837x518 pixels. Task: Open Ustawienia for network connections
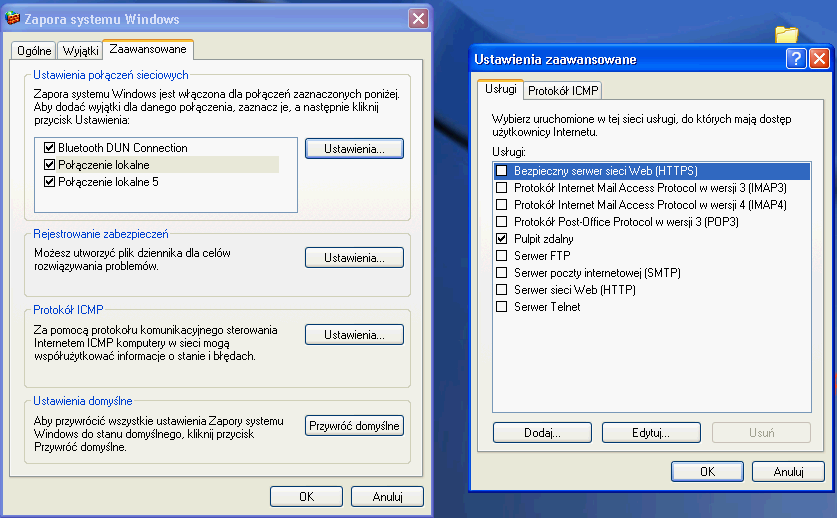(x=354, y=149)
